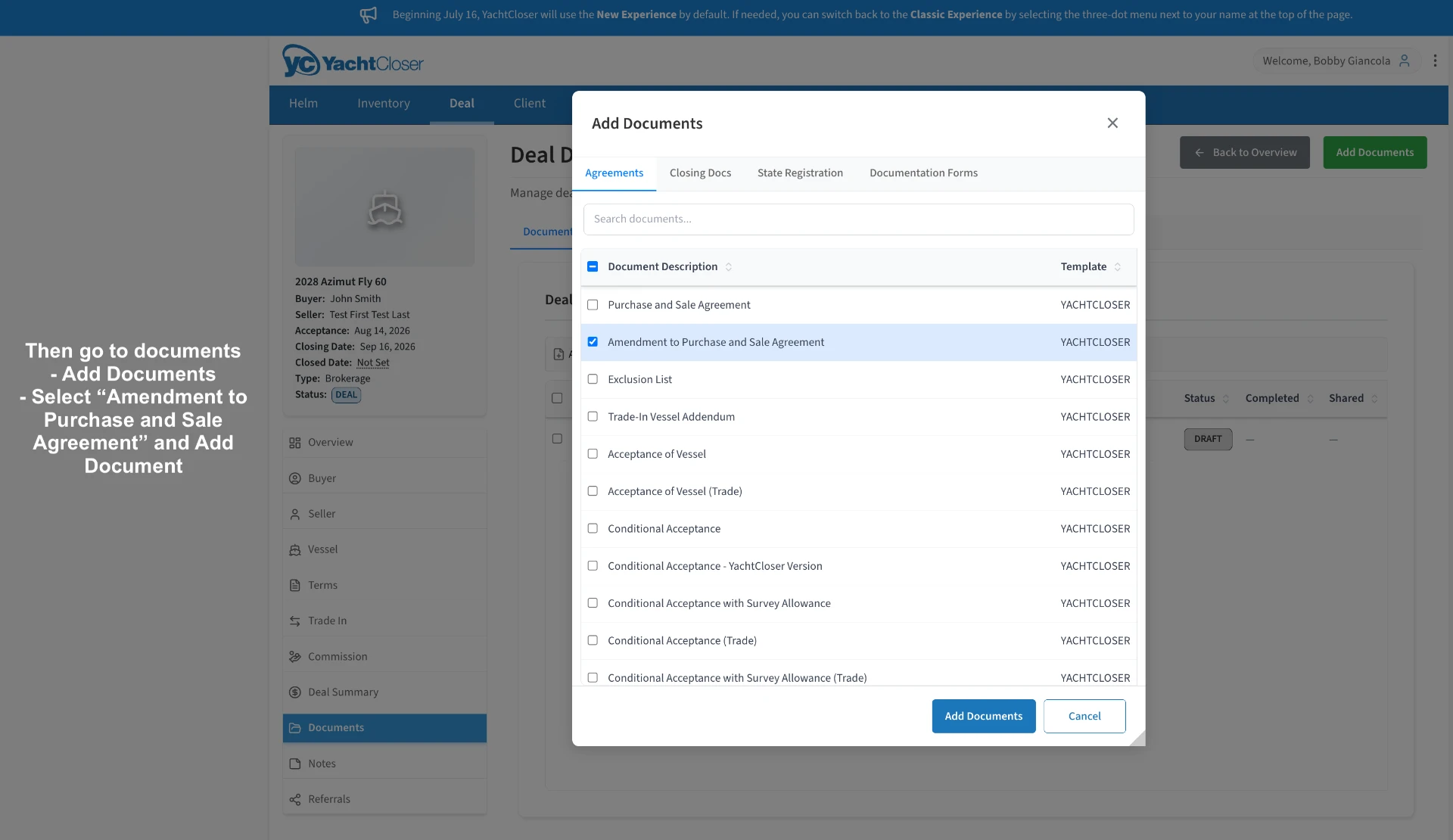This screenshot has height=840, width=1453.
Task: Close the Add Documents dialog with X
Action: click(1112, 123)
